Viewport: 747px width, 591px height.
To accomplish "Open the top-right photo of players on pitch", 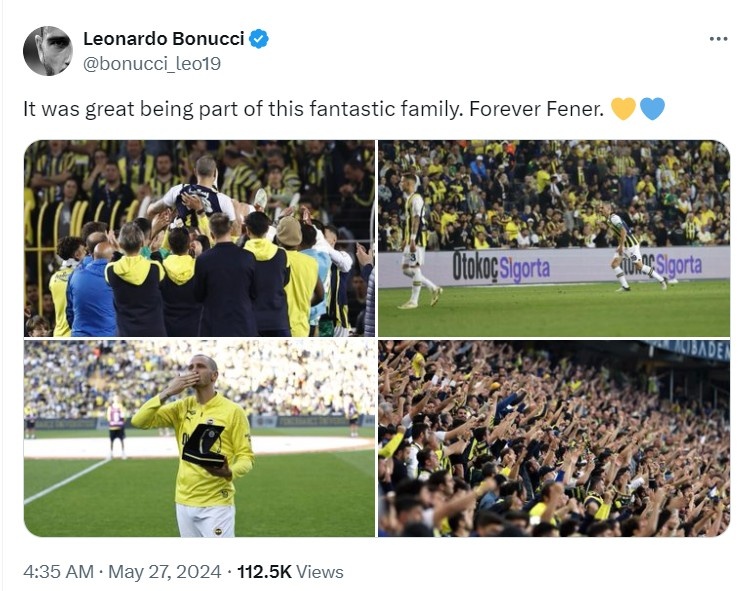I will point(554,238).
